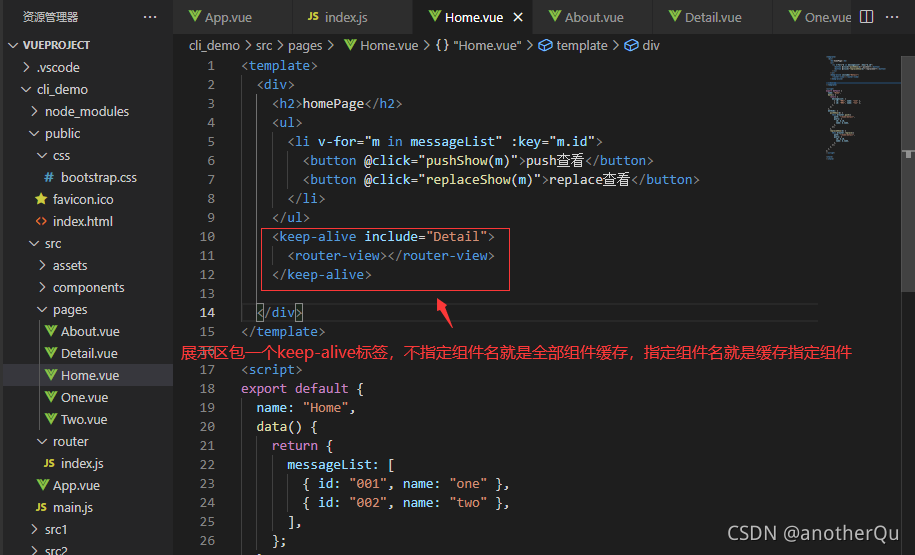
Task: Click the Vue icon beside About.vue file
Action: (51, 331)
